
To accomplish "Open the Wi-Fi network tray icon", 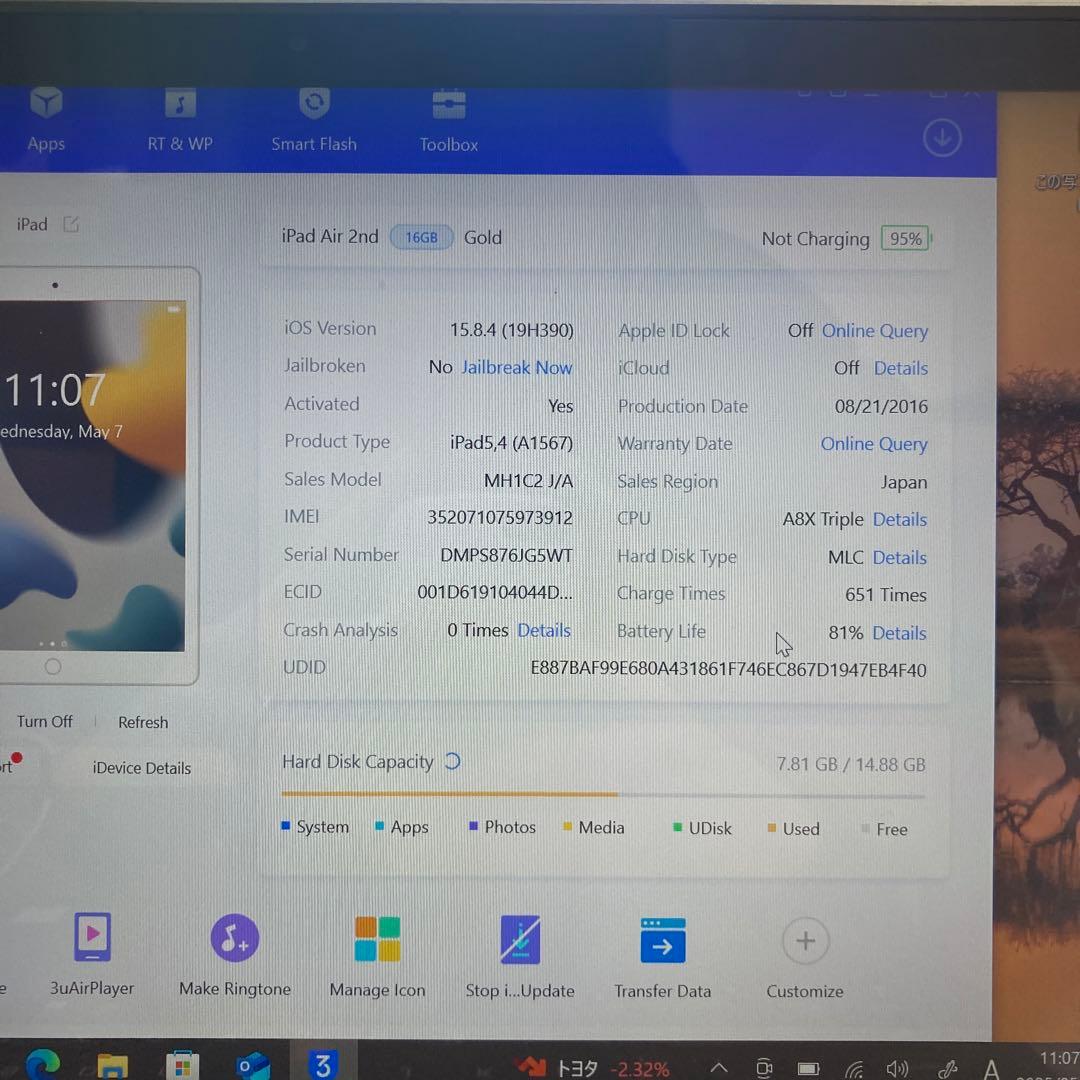I will [x=855, y=1070].
